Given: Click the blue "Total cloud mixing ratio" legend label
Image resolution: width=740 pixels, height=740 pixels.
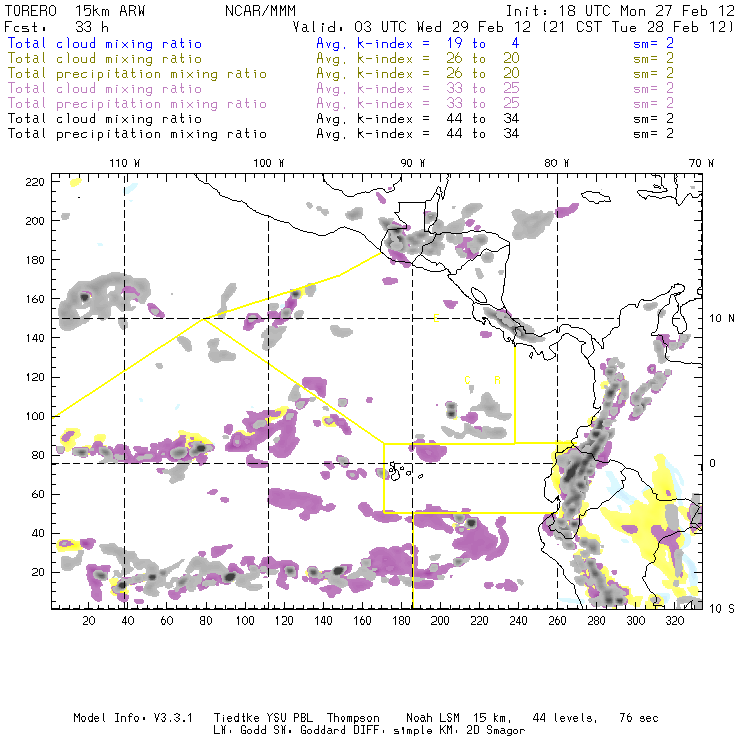Looking at the screenshot, I should [x=105, y=43].
